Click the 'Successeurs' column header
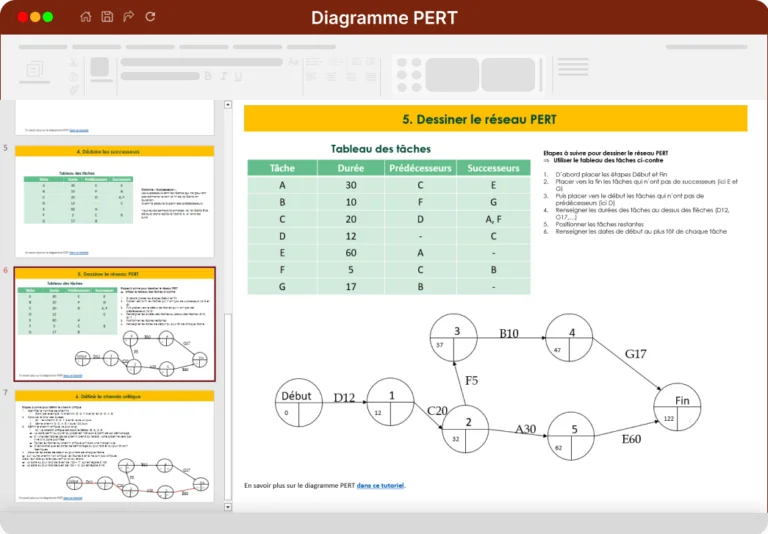The width and height of the screenshot is (768, 534). (x=493, y=168)
